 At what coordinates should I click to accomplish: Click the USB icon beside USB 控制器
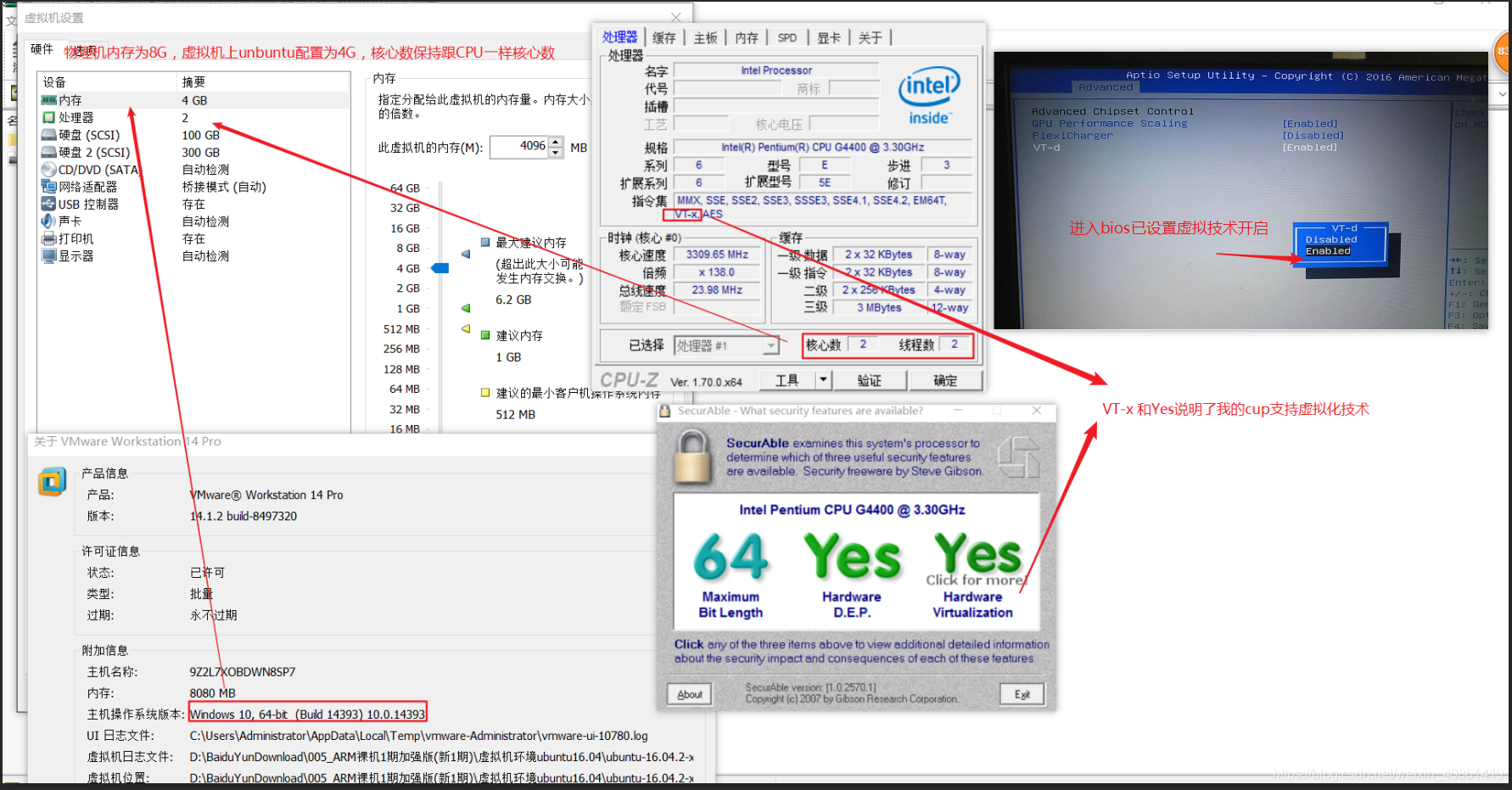[49, 204]
